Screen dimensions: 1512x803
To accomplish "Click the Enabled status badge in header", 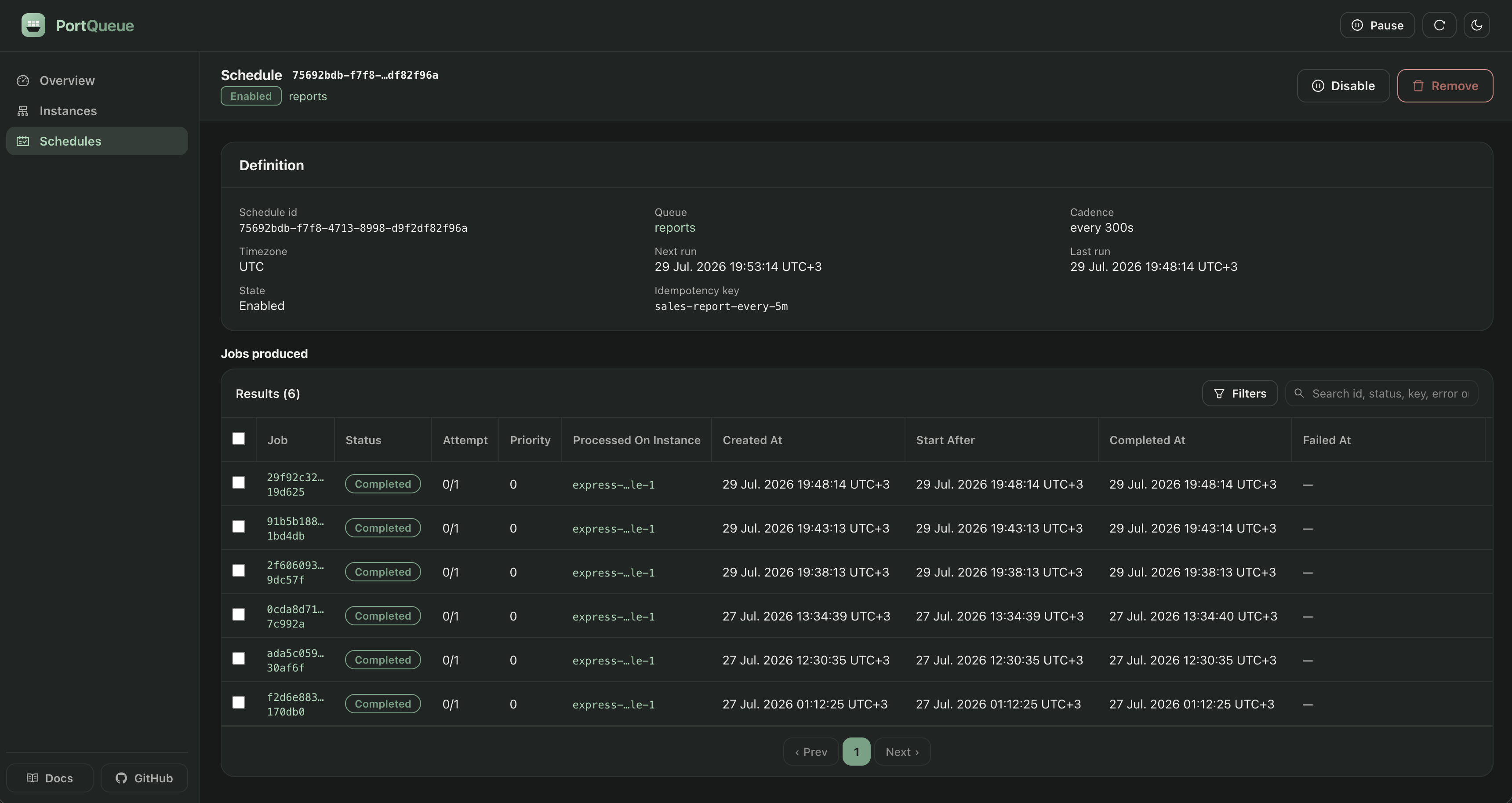I will [251, 96].
